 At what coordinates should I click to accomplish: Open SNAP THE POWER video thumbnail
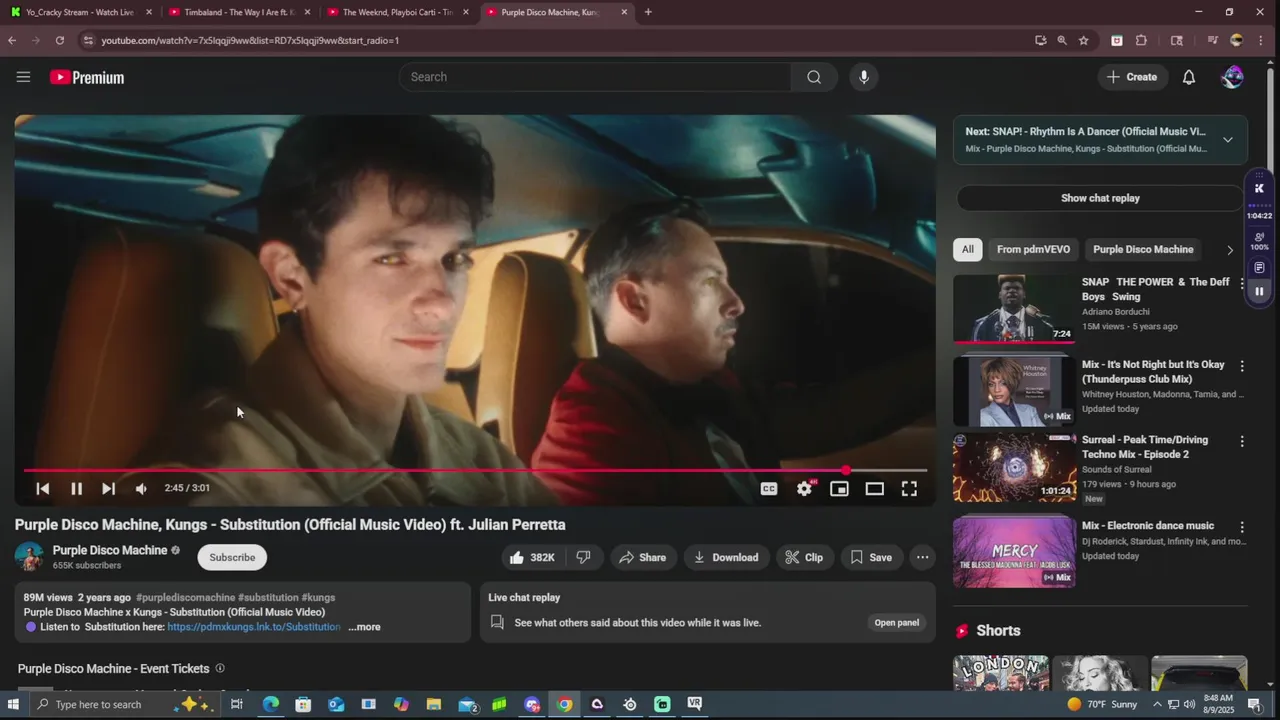tap(1014, 308)
